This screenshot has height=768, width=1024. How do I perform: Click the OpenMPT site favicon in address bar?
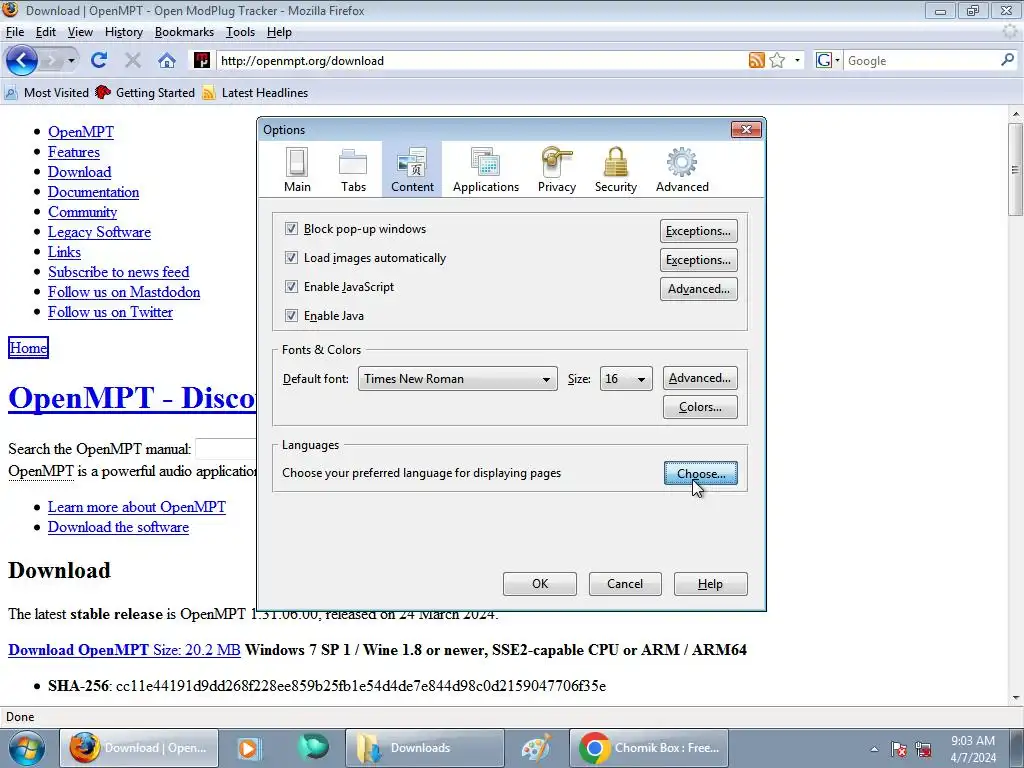click(x=202, y=61)
